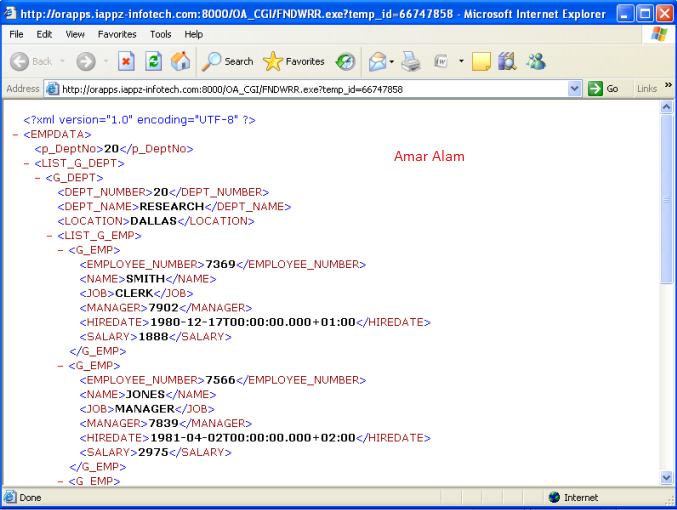
Task: Collapse the LIST_G_DEPT node
Action: (26, 164)
